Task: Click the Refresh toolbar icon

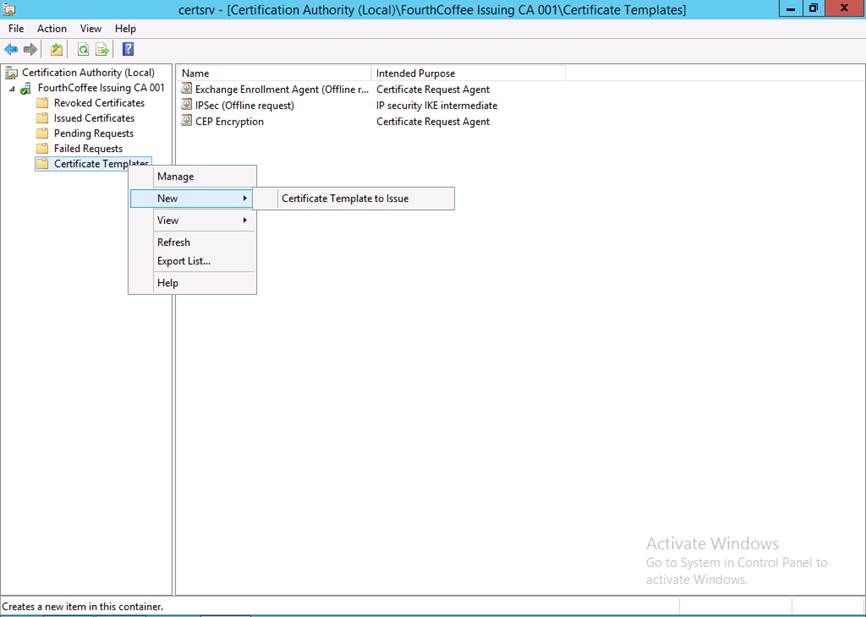Action: tap(84, 49)
